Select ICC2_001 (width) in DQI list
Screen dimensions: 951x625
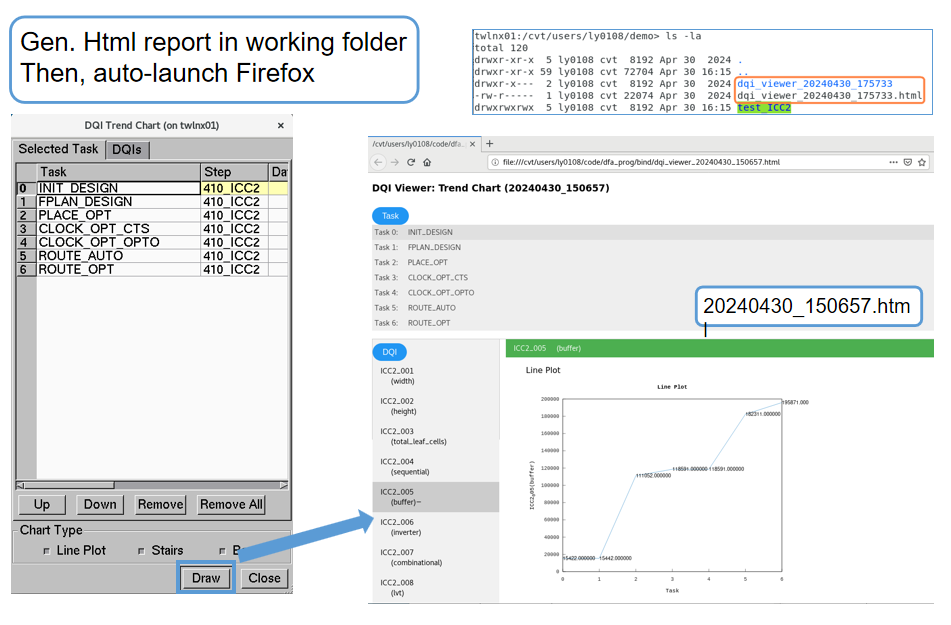coord(435,376)
